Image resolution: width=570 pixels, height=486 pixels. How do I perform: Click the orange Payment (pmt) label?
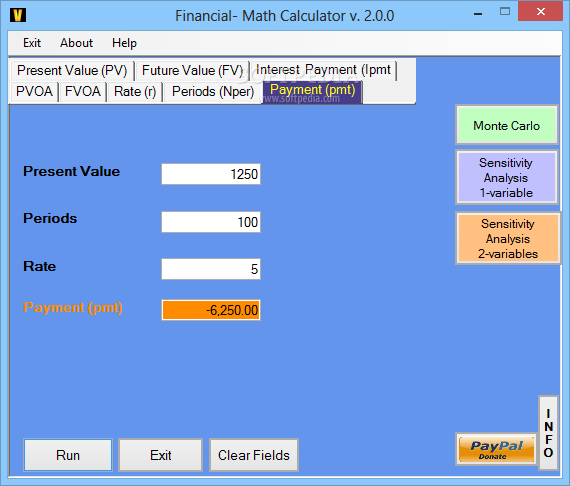tap(73, 308)
